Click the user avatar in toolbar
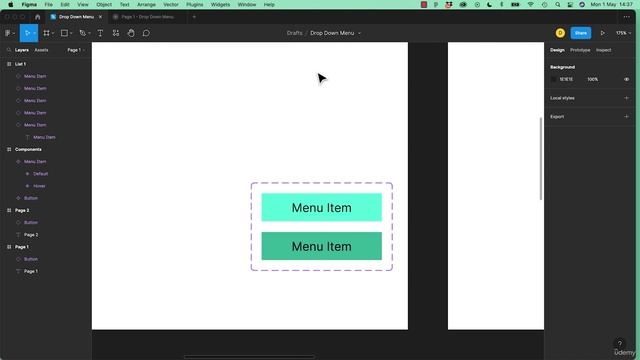This screenshot has height=360, width=640. point(560,33)
